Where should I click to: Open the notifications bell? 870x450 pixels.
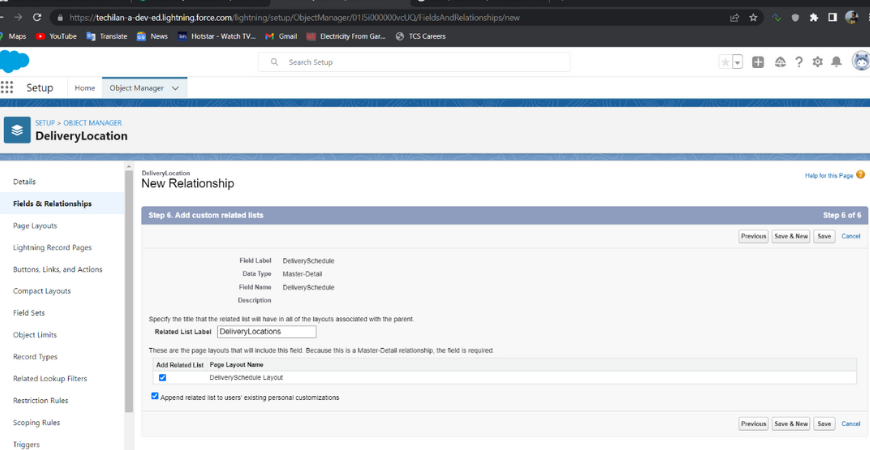point(836,62)
